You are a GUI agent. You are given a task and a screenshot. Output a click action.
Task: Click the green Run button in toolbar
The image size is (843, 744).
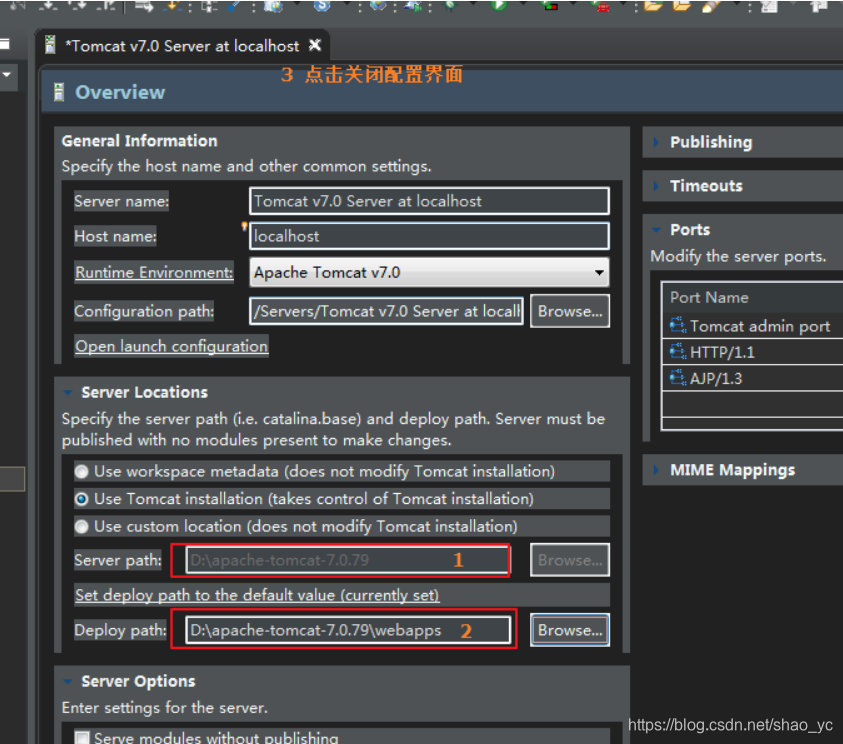pos(499,5)
